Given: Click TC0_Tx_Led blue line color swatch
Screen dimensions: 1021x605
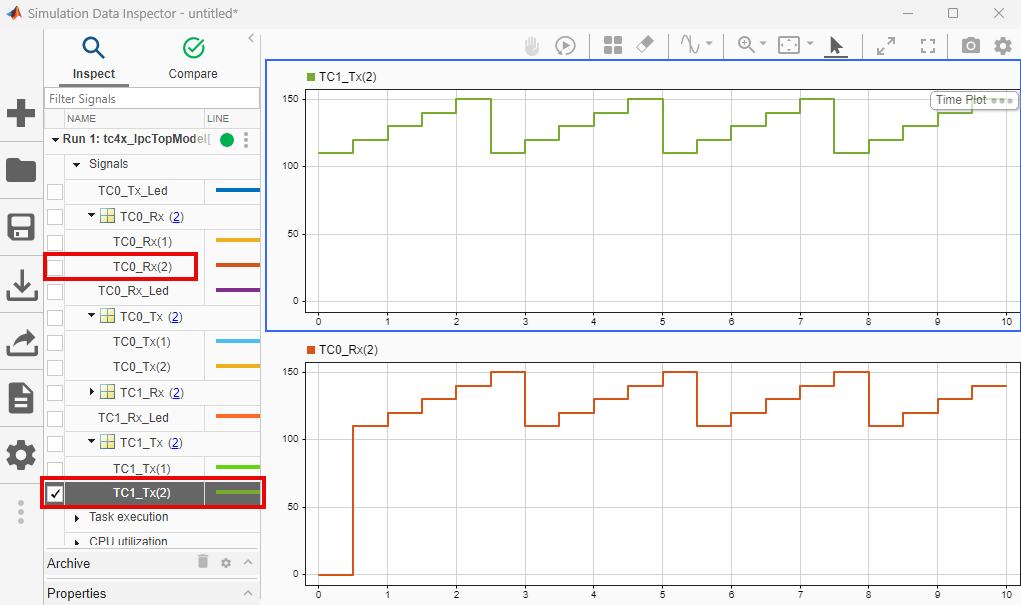Looking at the screenshot, I should pos(238,190).
